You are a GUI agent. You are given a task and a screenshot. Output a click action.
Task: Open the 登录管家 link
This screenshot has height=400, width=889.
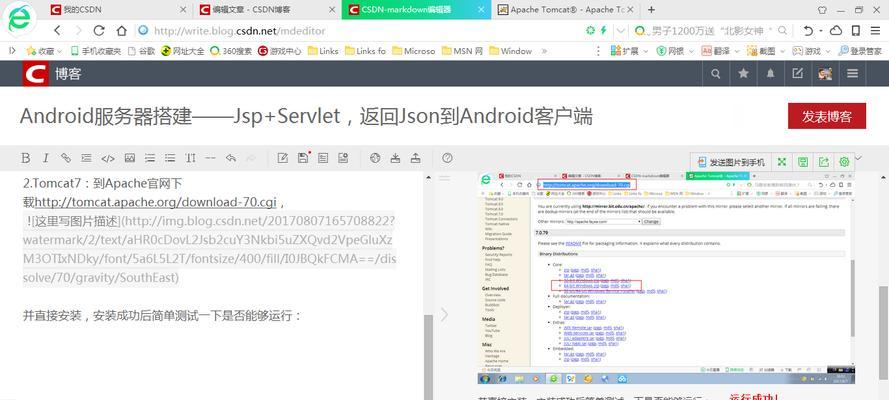click(x=860, y=51)
